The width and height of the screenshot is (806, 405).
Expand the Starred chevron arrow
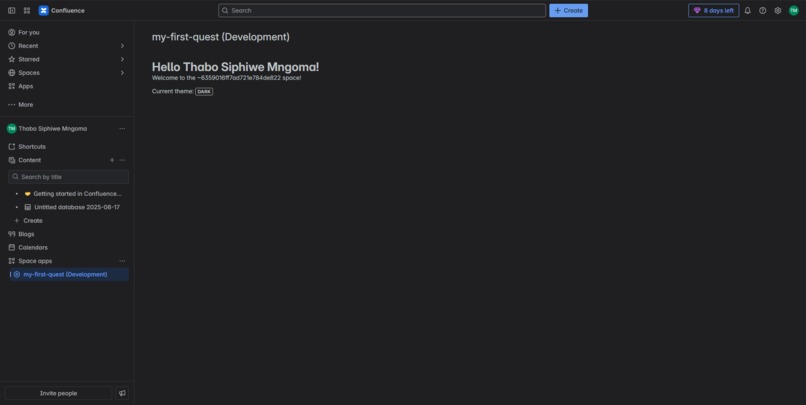coord(122,59)
